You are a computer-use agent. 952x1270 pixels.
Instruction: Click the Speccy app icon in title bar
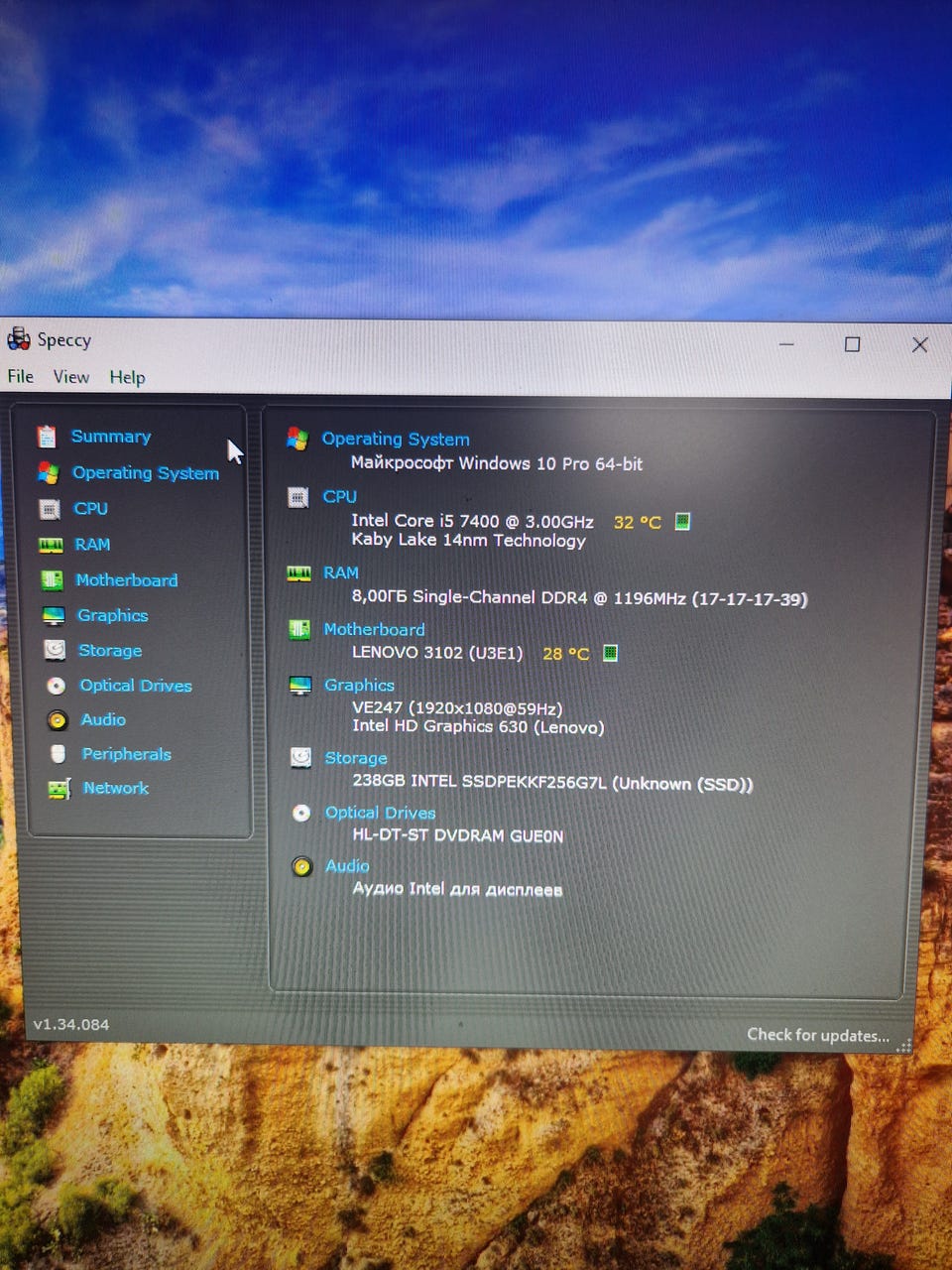click(x=19, y=339)
